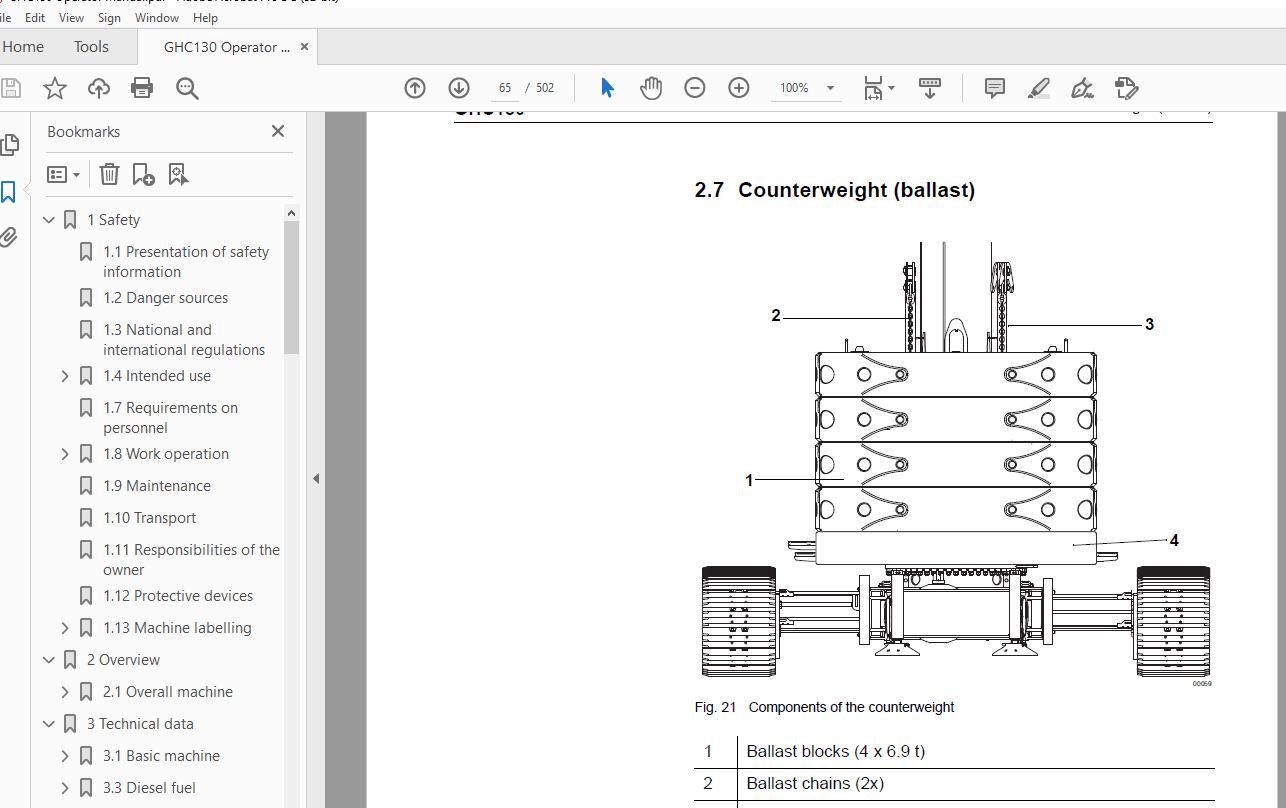Open the fit page options tool
Screen dimensions: 1286x808
(879, 88)
